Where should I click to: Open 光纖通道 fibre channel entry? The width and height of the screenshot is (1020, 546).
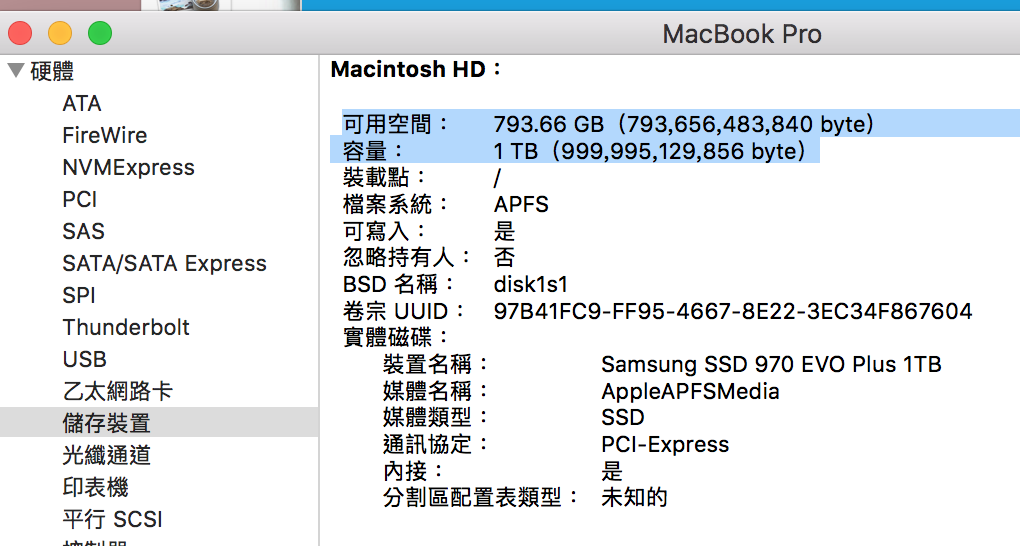pyautogui.click(x=107, y=455)
